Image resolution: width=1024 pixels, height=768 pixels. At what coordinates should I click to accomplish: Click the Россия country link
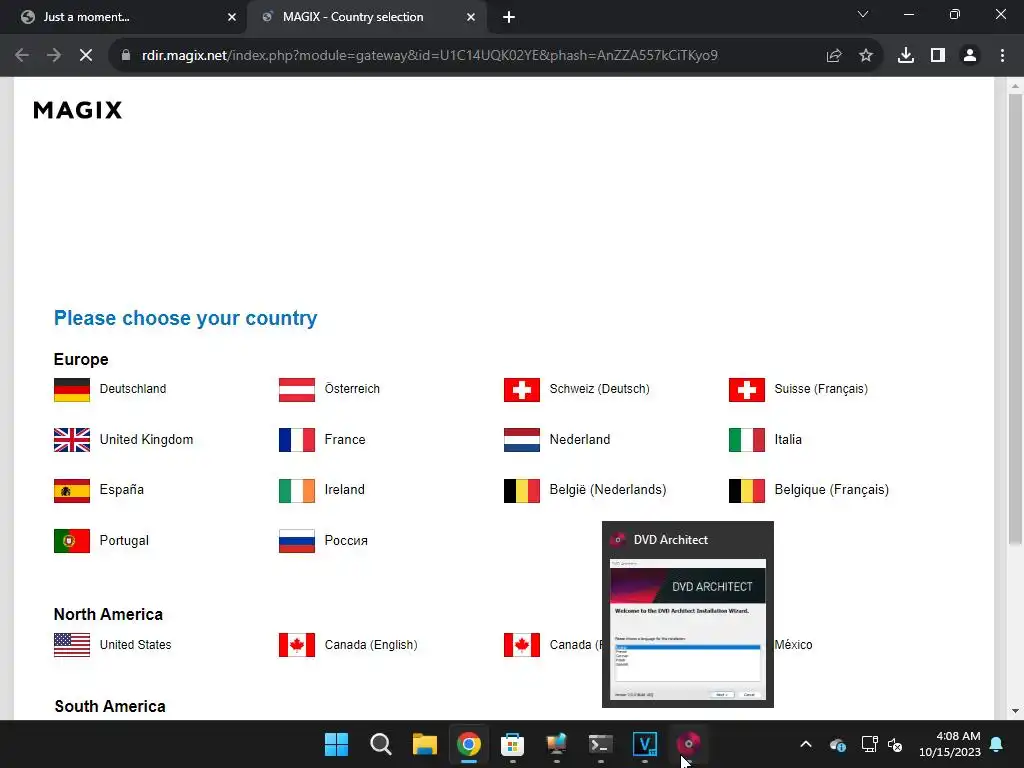[346, 541]
